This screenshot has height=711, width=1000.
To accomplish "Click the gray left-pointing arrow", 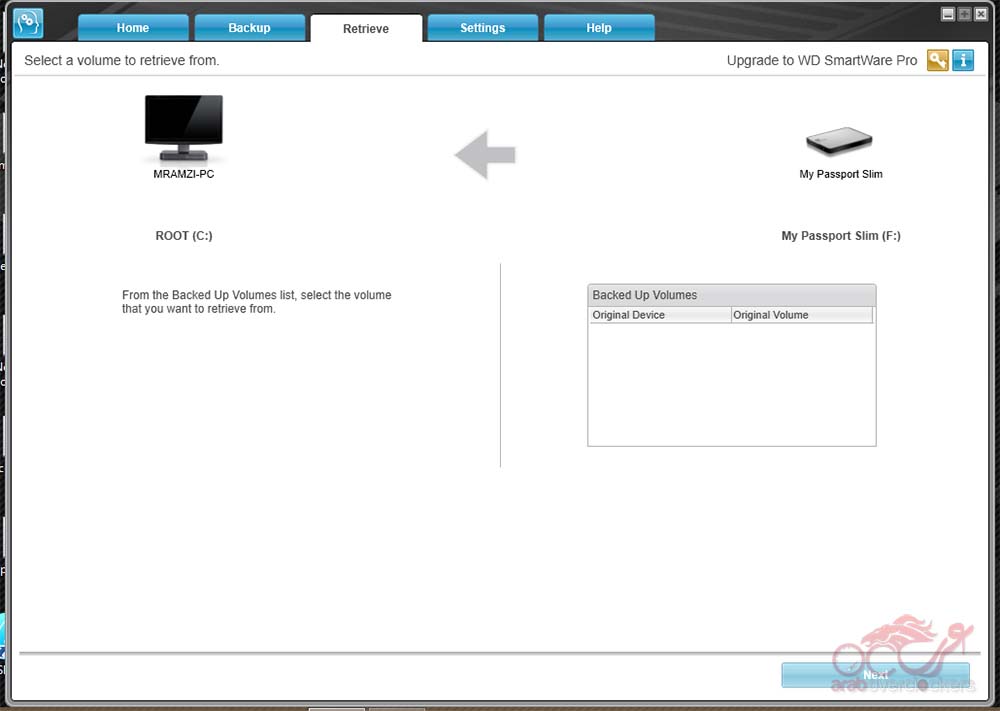I will pos(485,155).
